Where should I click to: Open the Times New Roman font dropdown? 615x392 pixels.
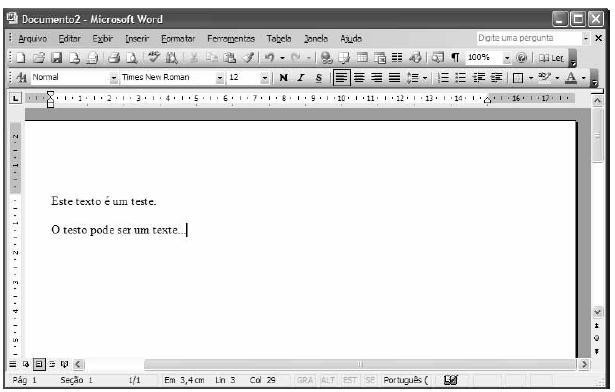[220, 78]
